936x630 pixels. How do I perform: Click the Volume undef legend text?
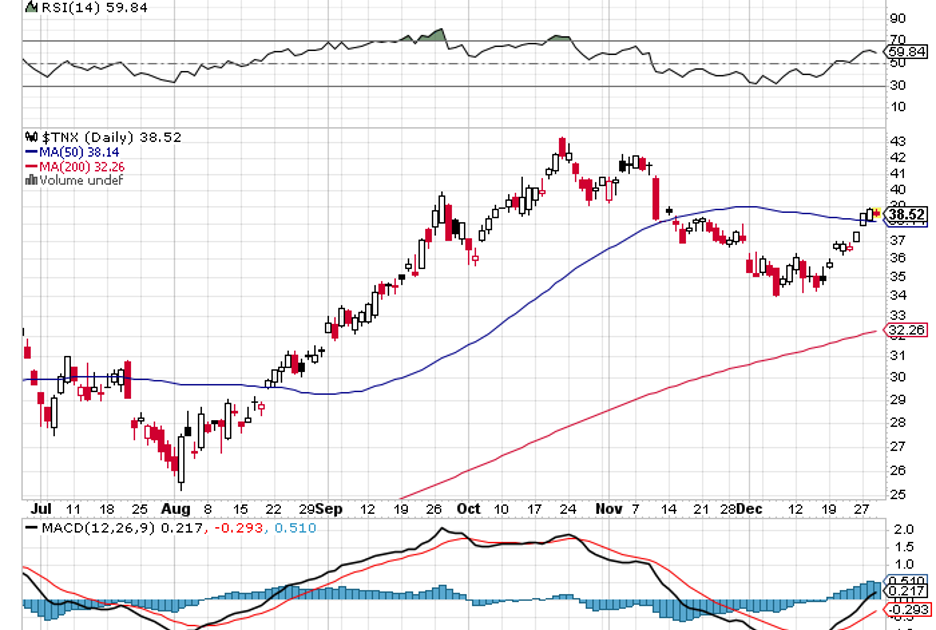[x=81, y=181]
